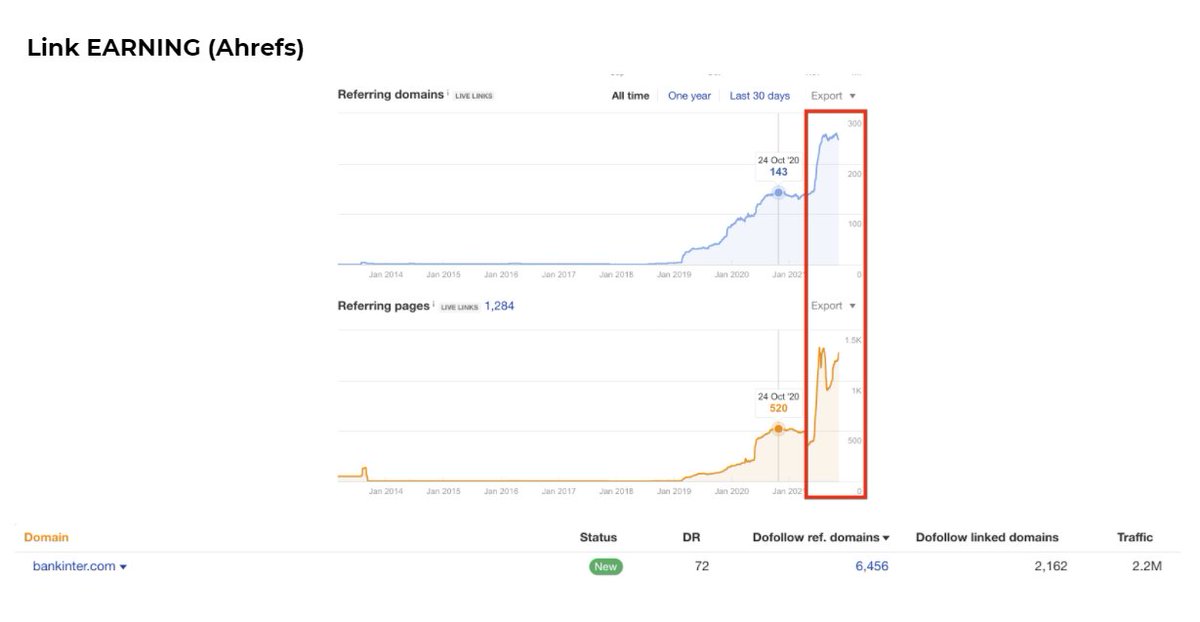Click the DR value 72

point(702,566)
